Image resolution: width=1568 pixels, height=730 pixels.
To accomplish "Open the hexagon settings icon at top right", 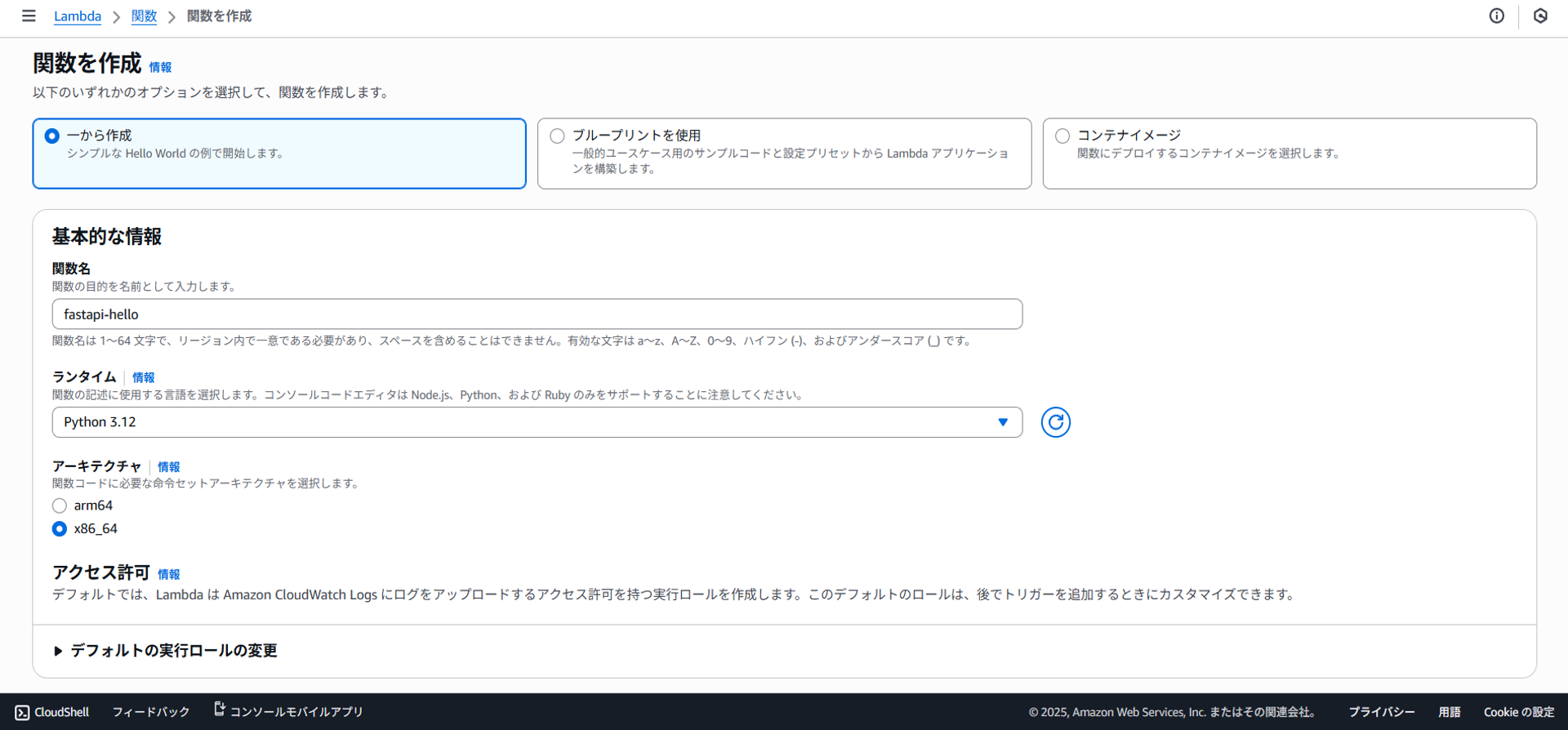I will point(1540,16).
